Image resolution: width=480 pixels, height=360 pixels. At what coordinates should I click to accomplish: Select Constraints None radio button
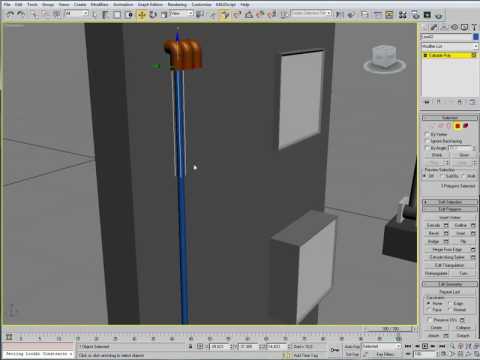(x=429, y=303)
